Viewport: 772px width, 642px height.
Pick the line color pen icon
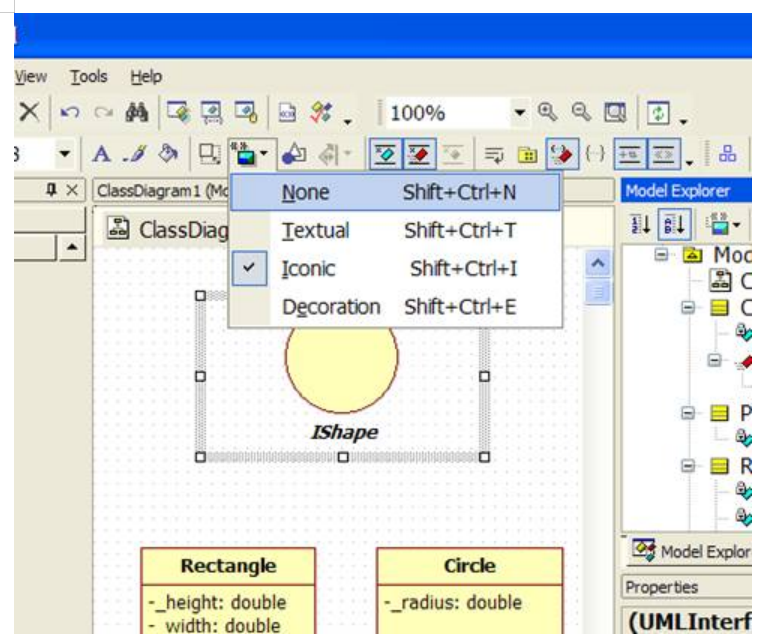(x=135, y=154)
